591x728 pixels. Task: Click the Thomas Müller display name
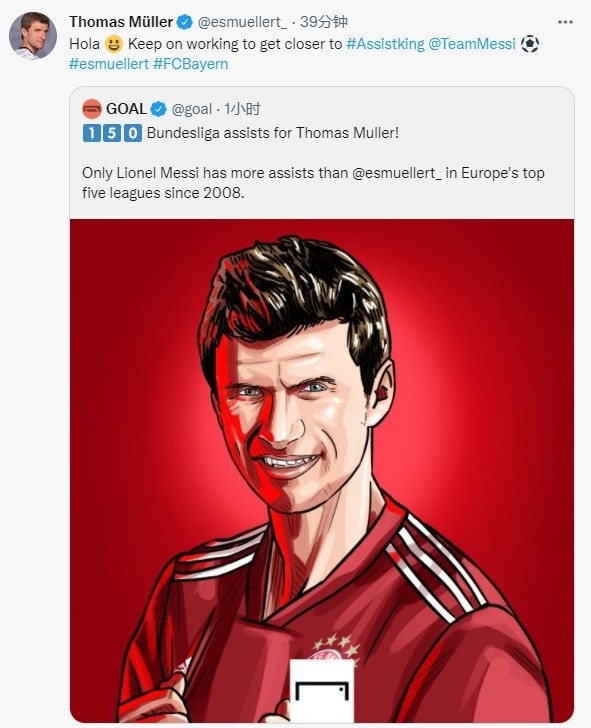coord(121,22)
